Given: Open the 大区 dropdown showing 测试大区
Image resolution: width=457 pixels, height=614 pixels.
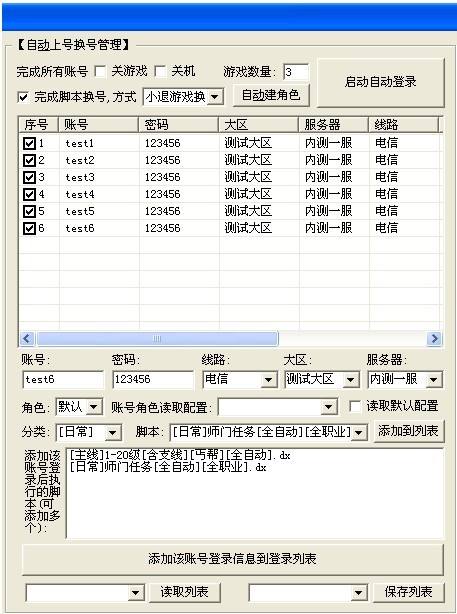Looking at the screenshot, I should (x=351, y=379).
